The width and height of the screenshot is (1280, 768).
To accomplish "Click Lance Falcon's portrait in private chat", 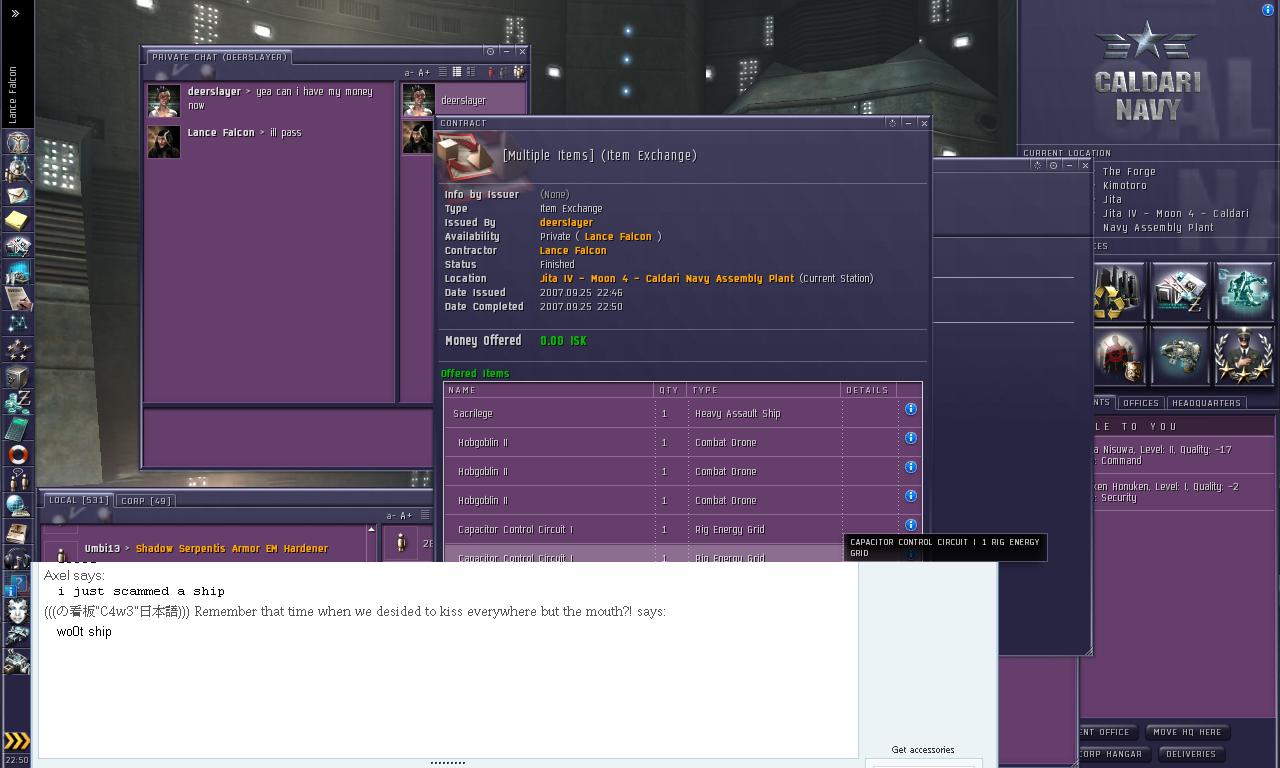I will pos(164,141).
